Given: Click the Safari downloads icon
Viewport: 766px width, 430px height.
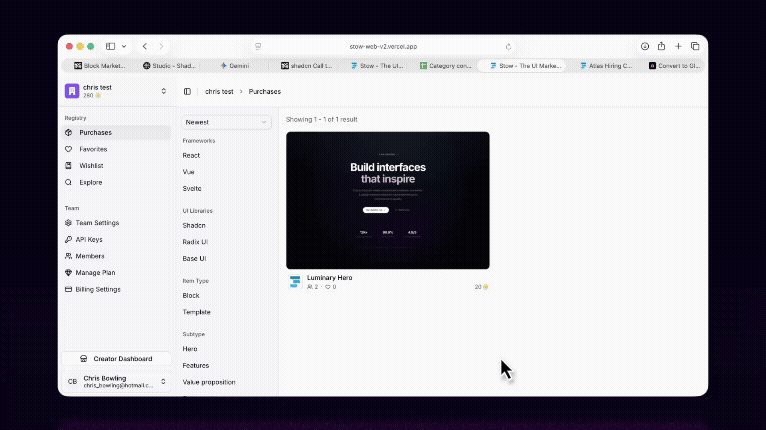Looking at the screenshot, I should pos(645,46).
